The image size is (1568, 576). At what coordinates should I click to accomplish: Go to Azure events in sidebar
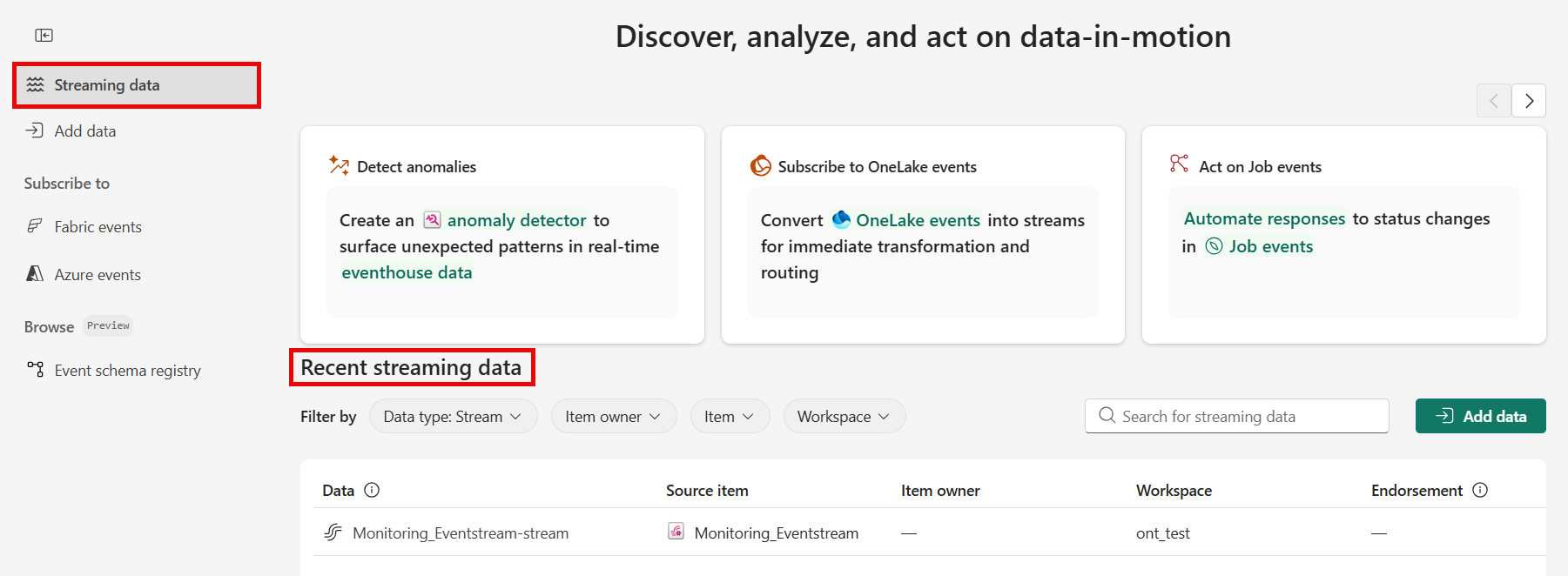pos(98,274)
